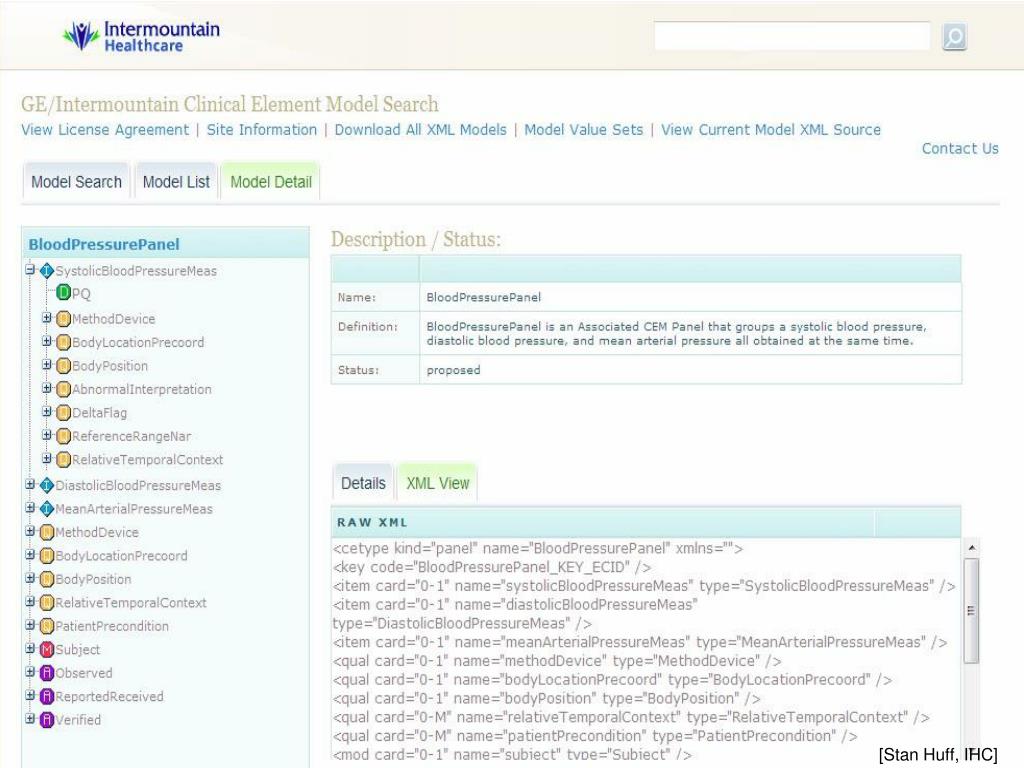Open the Site Information link
Screen dimensions: 1024x768
261,130
